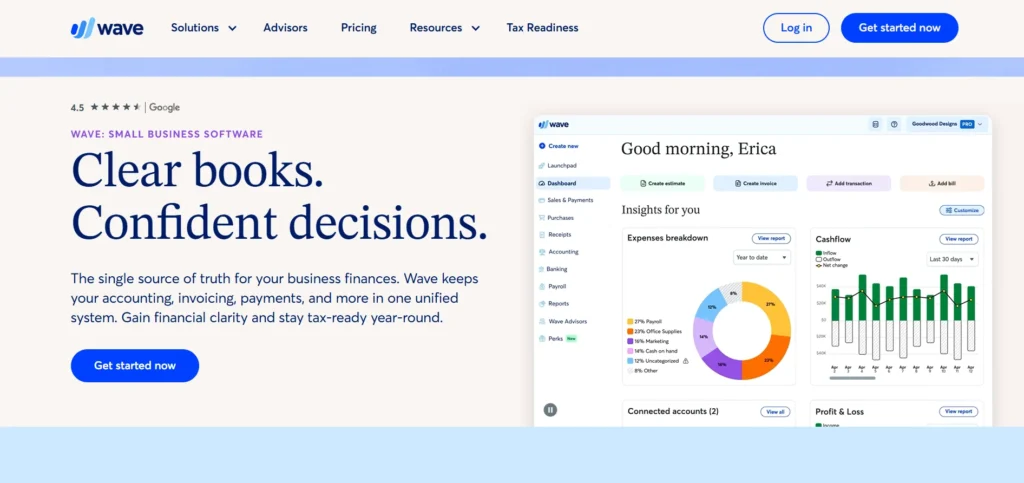This screenshot has height=483, width=1024.
Task: Click the New badge next to Perks
Action: tap(571, 339)
